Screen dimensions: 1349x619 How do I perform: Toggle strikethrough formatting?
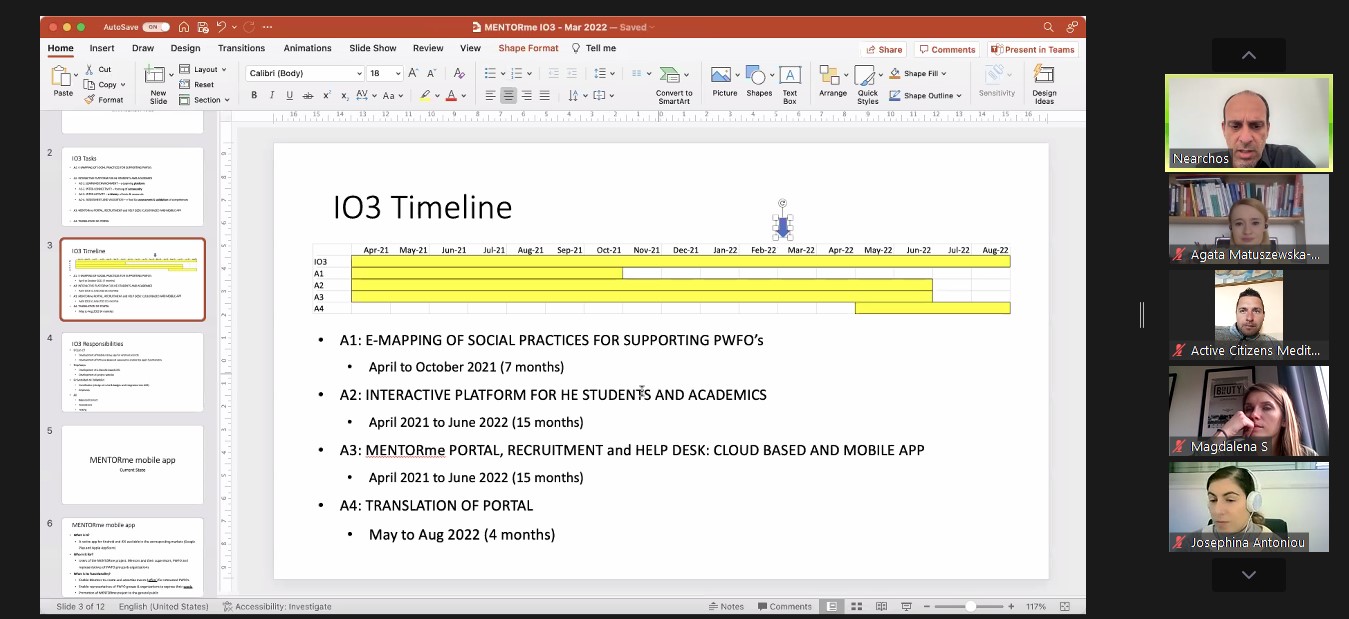tap(308, 96)
